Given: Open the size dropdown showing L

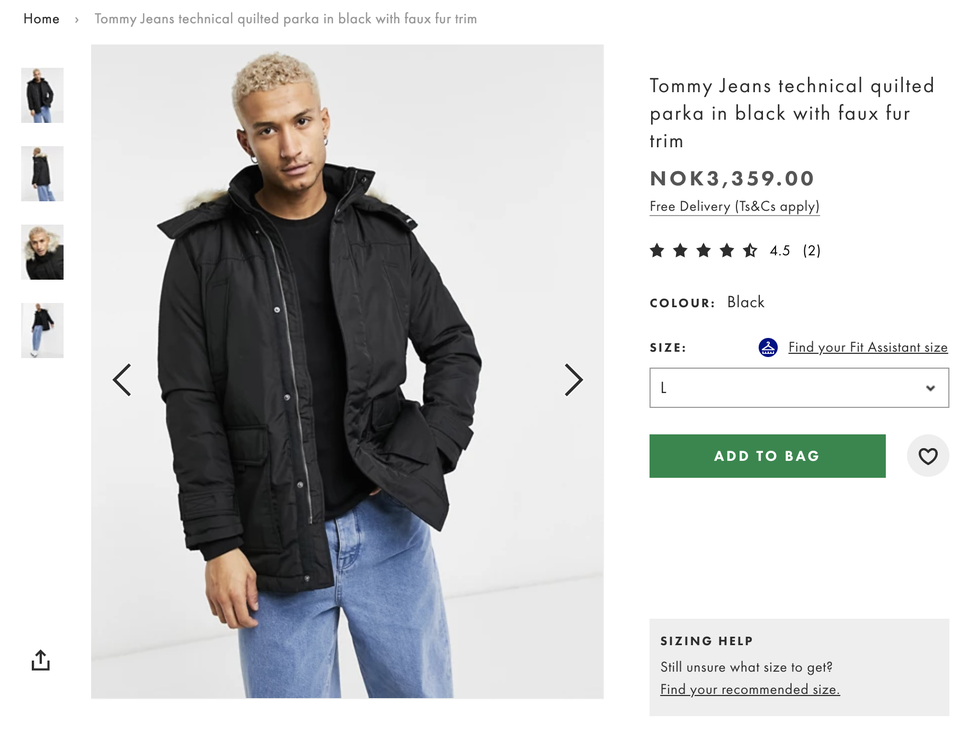Looking at the screenshot, I should pos(798,388).
